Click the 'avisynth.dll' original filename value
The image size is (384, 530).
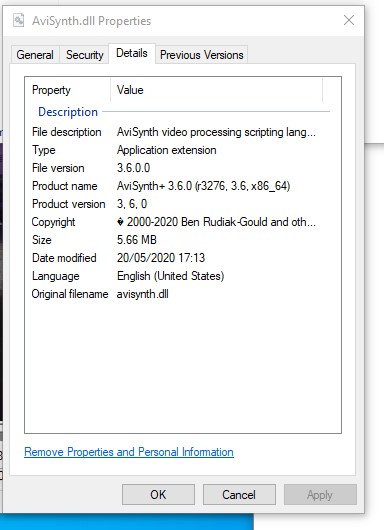tap(143, 294)
